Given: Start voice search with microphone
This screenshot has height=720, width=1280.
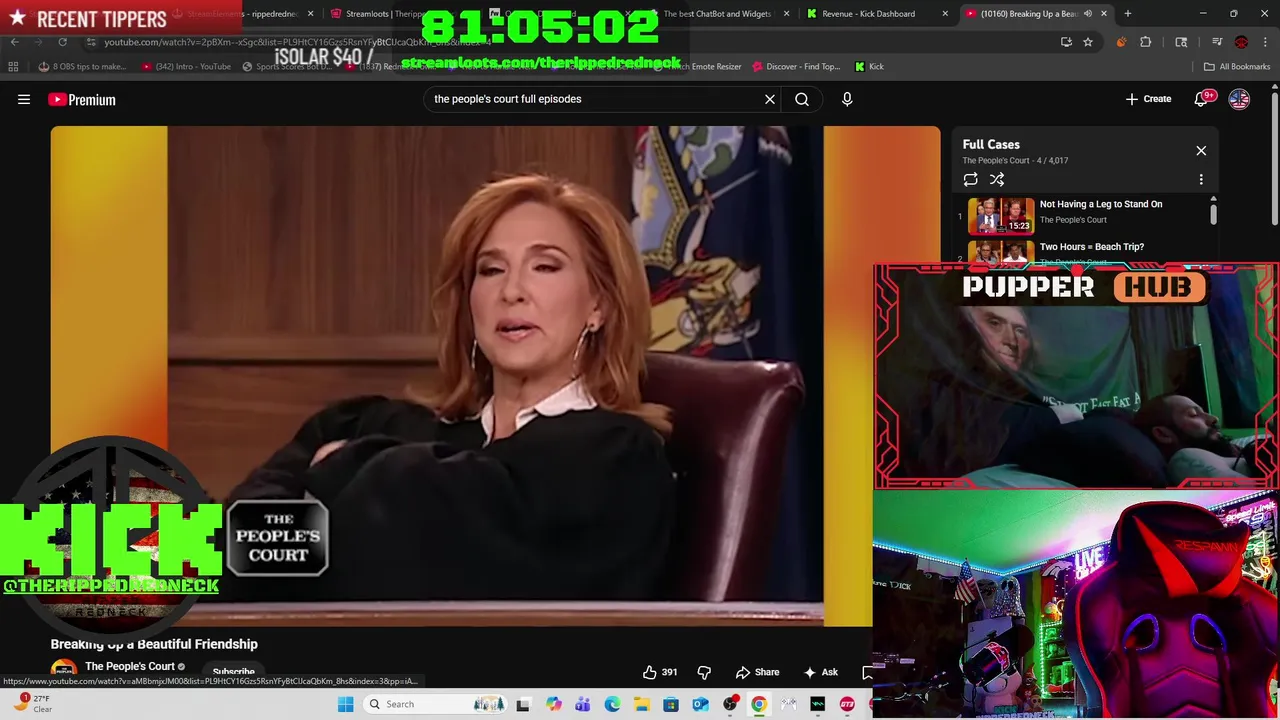Looking at the screenshot, I should click(847, 99).
